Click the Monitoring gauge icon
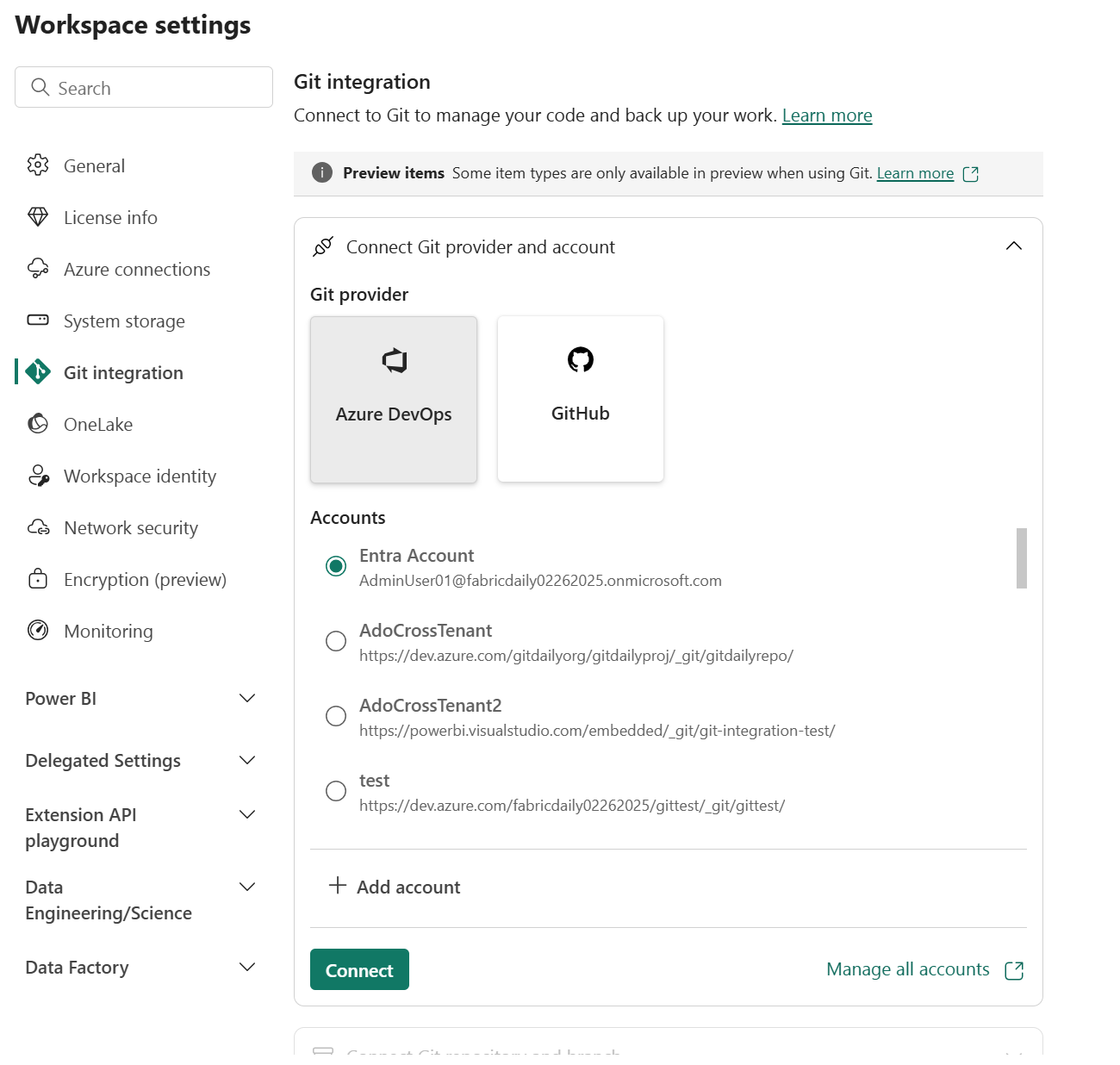The width and height of the screenshot is (1120, 1065). tap(38, 630)
